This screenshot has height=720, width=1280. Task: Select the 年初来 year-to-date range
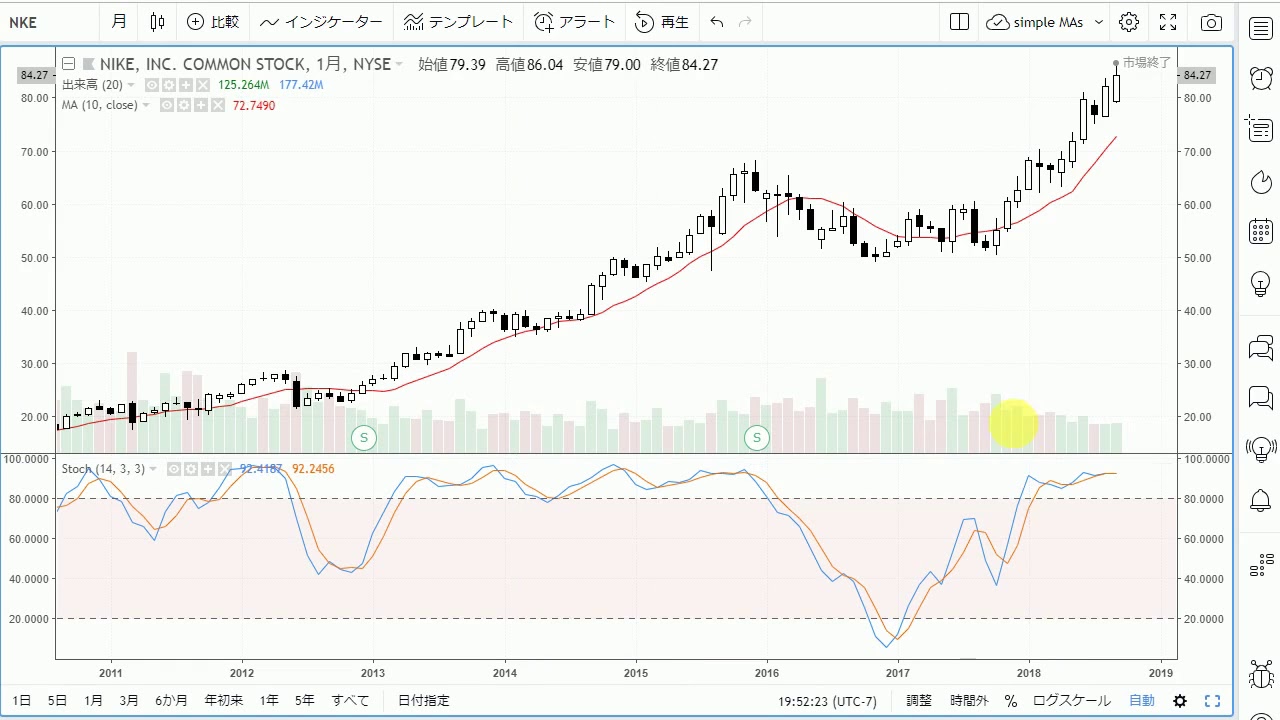coord(223,701)
